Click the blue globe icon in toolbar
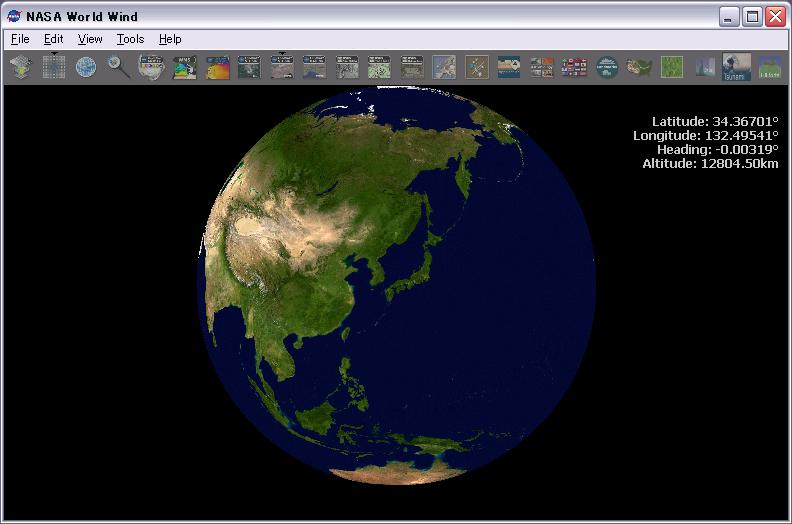 [86, 67]
